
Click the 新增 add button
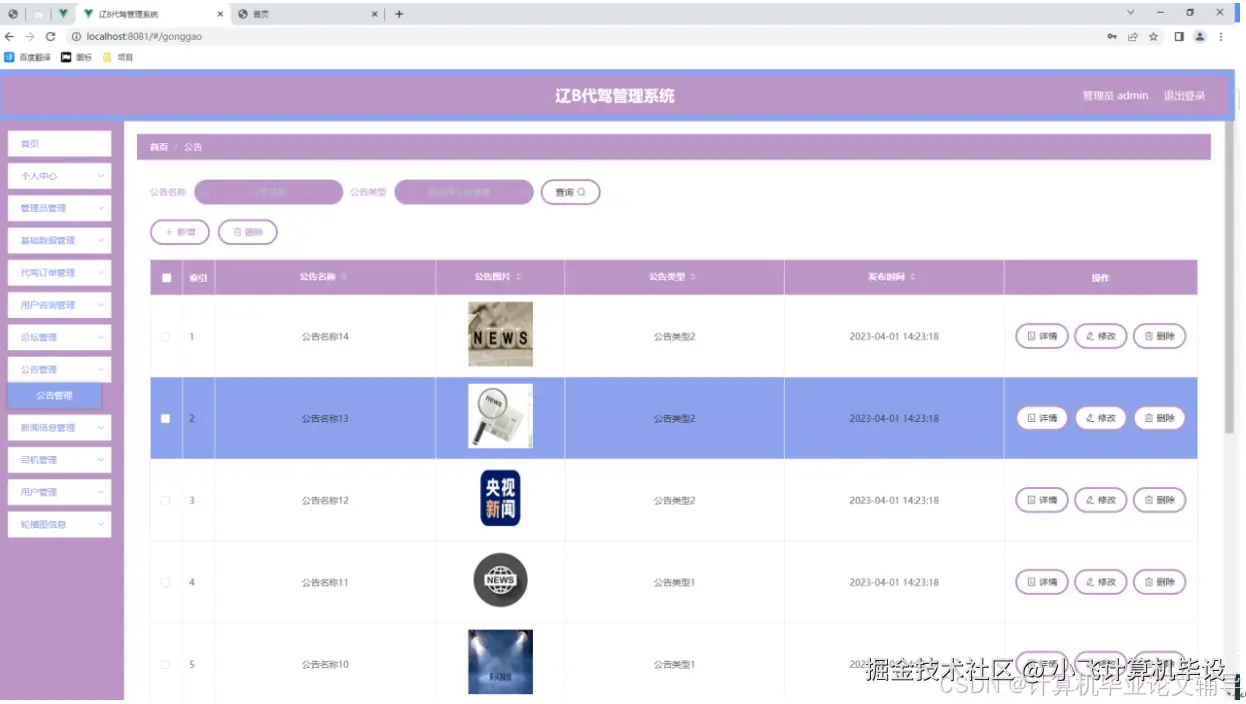(180, 232)
